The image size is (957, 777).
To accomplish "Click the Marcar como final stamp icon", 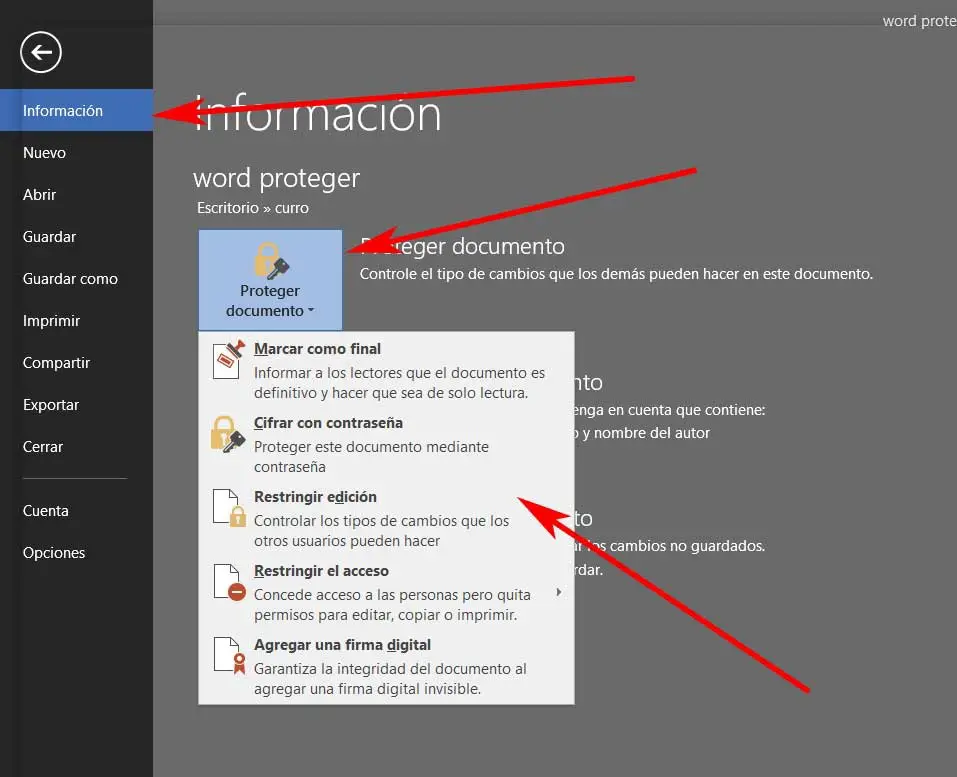I will 228,360.
